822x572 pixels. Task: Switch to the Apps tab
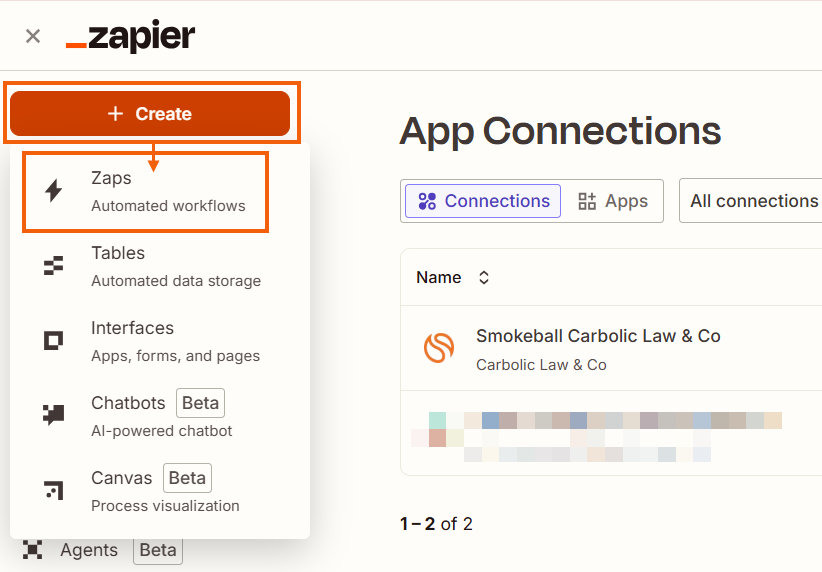(612, 201)
